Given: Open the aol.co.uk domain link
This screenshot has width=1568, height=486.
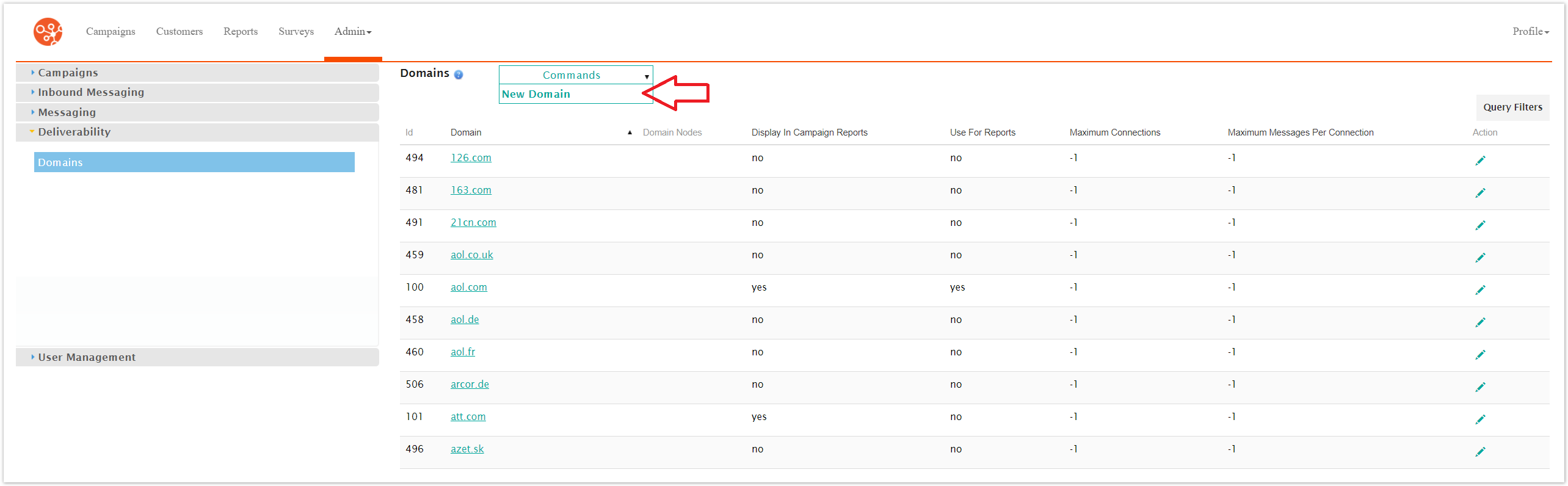Looking at the screenshot, I should pyautogui.click(x=471, y=255).
